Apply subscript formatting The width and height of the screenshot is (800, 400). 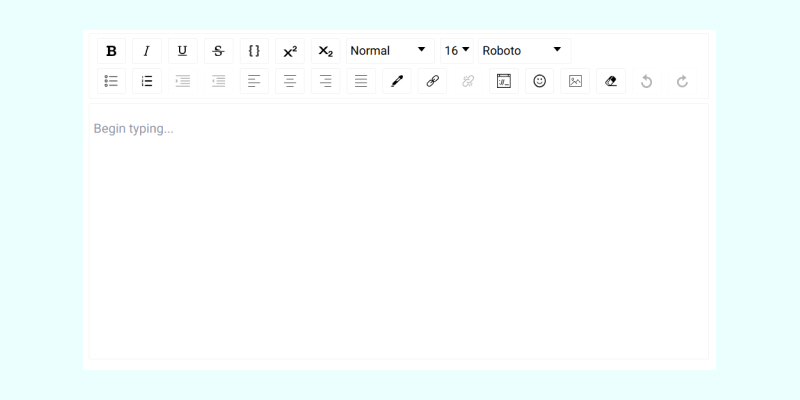click(x=325, y=51)
